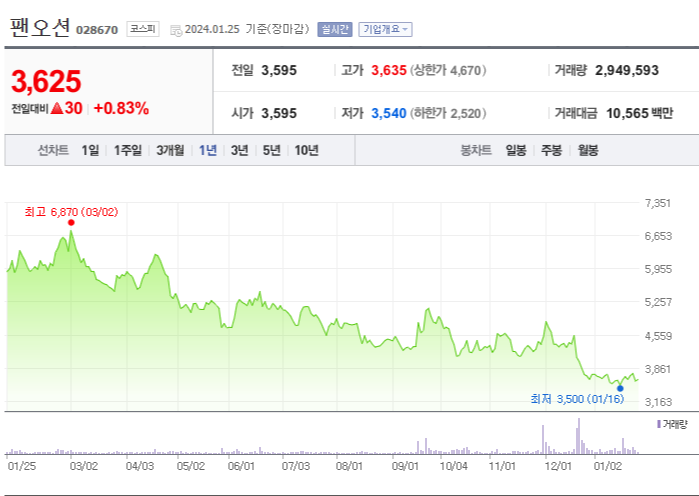This screenshot has width=699, height=496.
Task: Switch to 월봉 candle chart
Action: tap(588, 150)
